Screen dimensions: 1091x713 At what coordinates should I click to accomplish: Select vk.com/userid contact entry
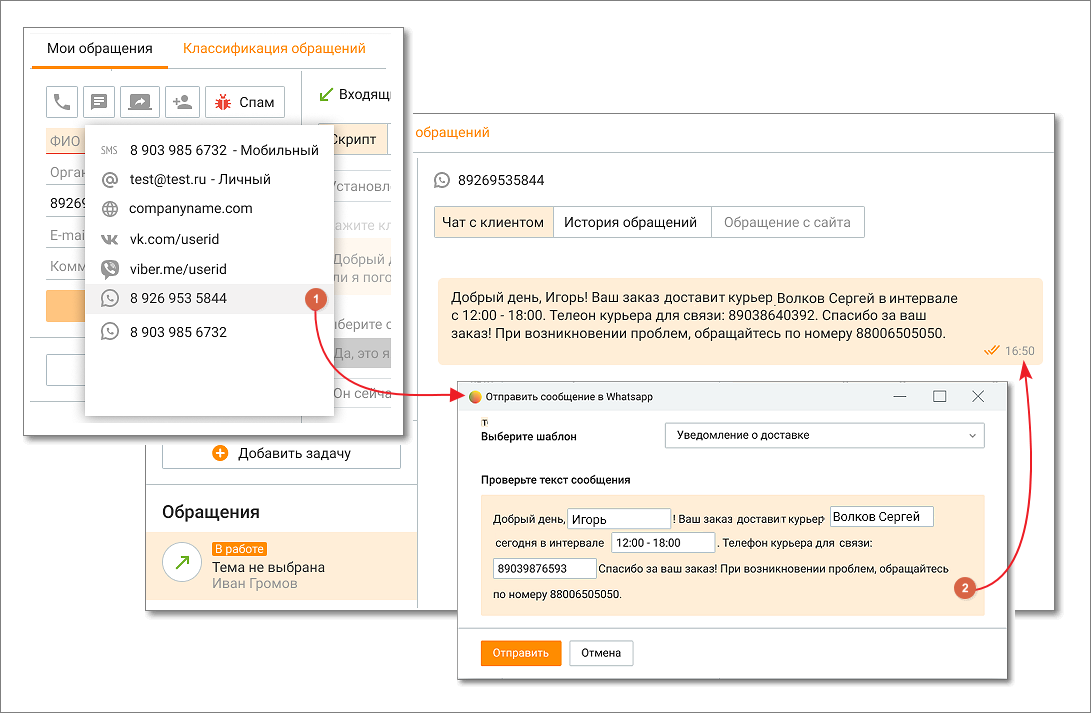[209, 239]
